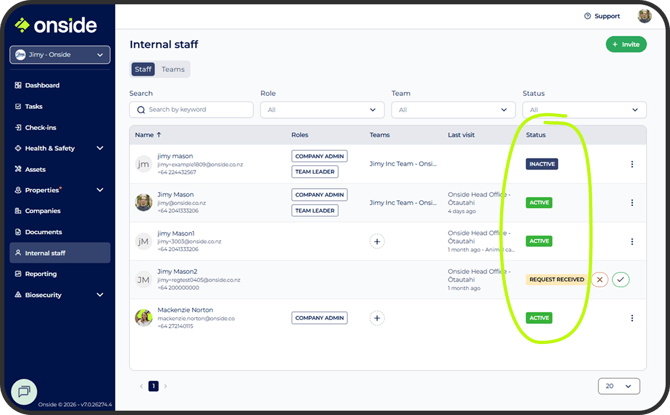Image resolution: width=670 pixels, height=415 pixels.
Task: Reject Jimy Mason2 request with X icon
Action: 599,280
